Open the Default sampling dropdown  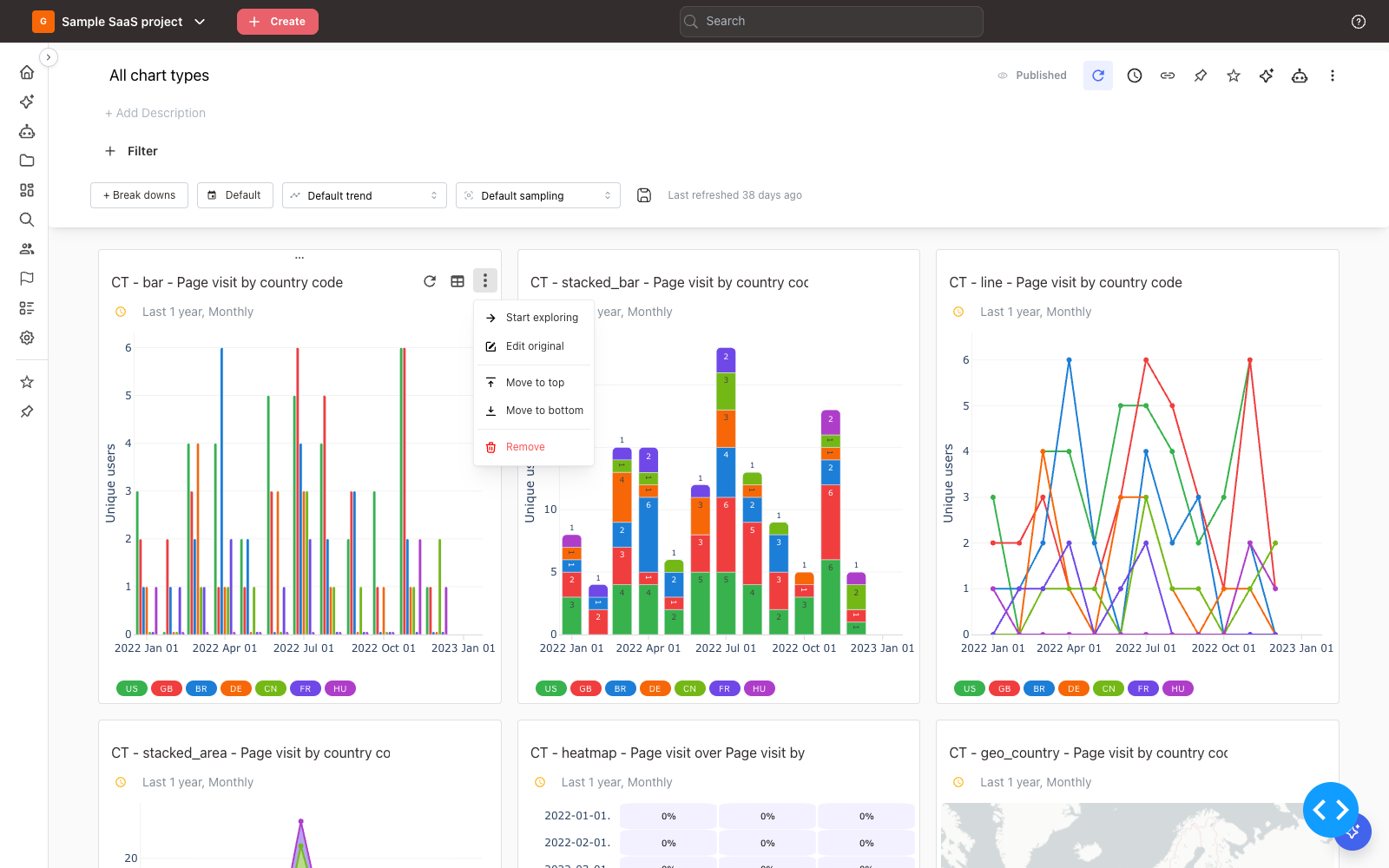(538, 195)
